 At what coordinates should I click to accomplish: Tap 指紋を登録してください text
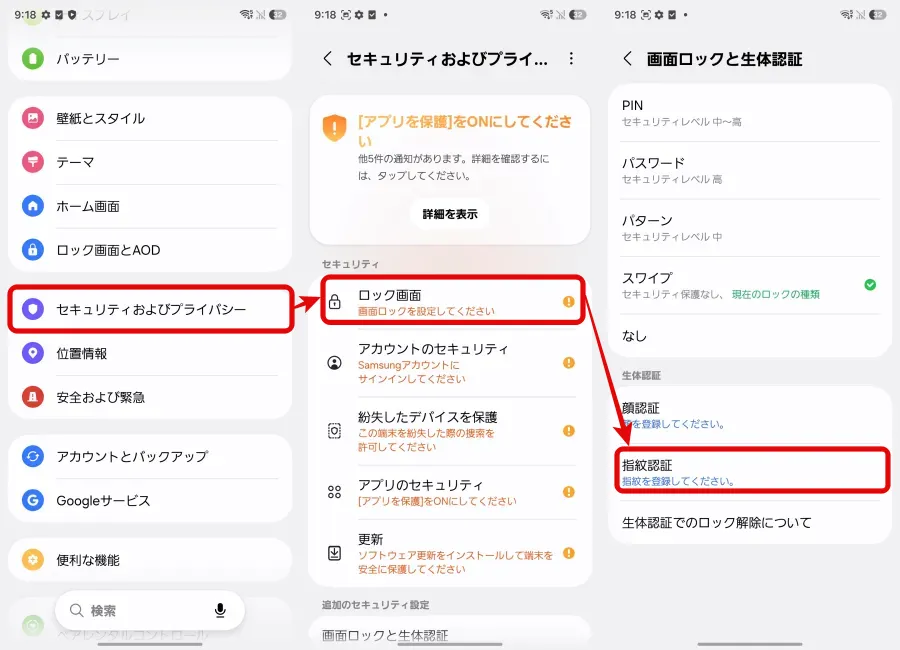(678, 481)
